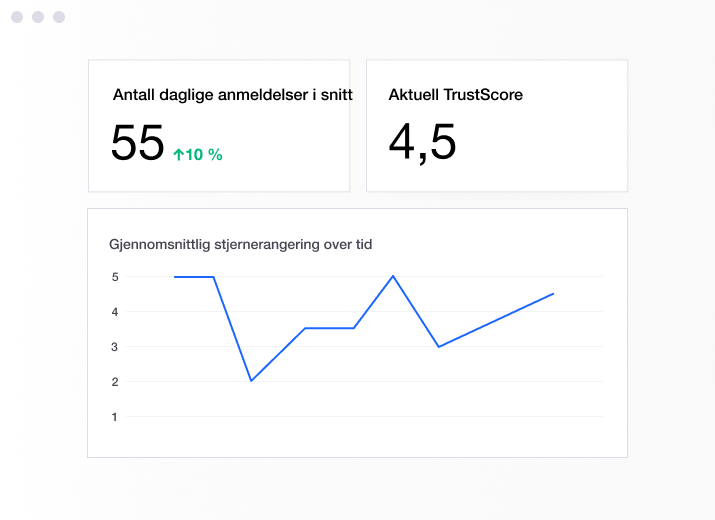Click the first gray window control dot
The height and width of the screenshot is (520, 715).
17,17
